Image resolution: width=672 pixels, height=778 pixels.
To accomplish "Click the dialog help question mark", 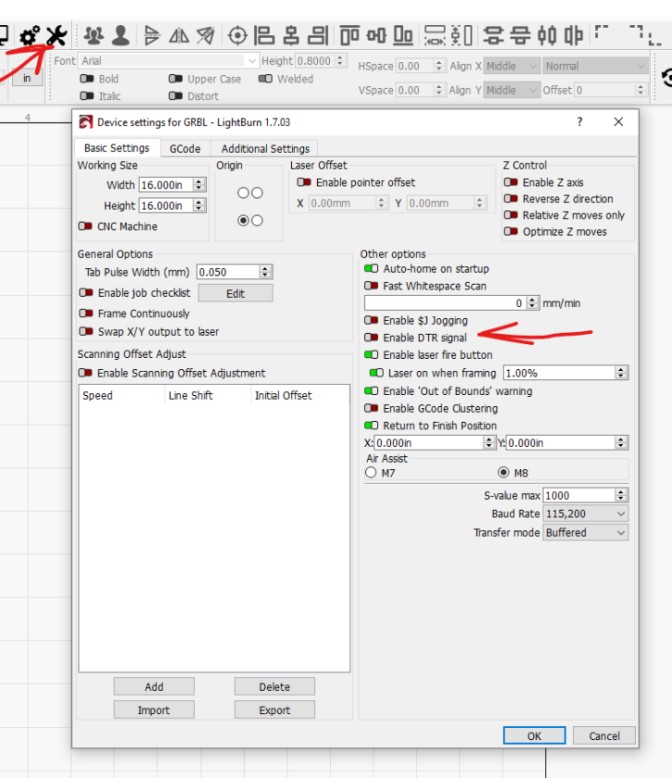I will click(580, 122).
